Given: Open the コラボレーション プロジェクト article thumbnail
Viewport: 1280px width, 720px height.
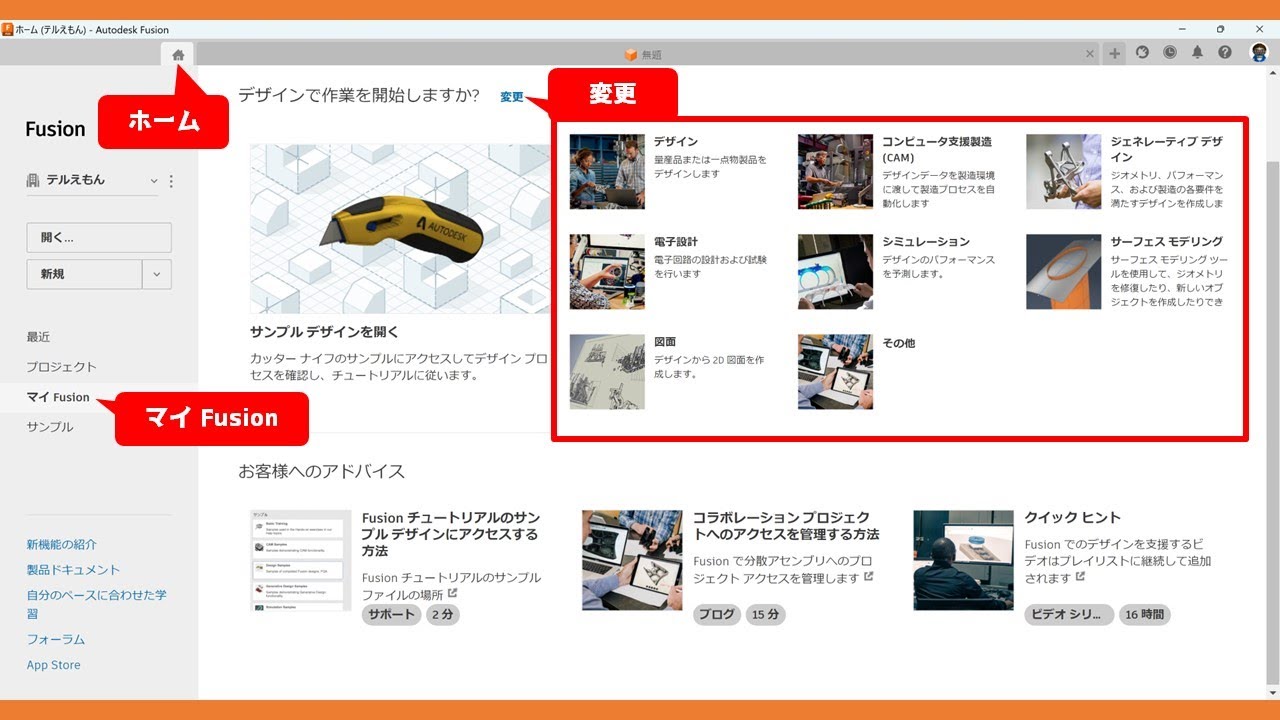Looking at the screenshot, I should (x=632, y=560).
